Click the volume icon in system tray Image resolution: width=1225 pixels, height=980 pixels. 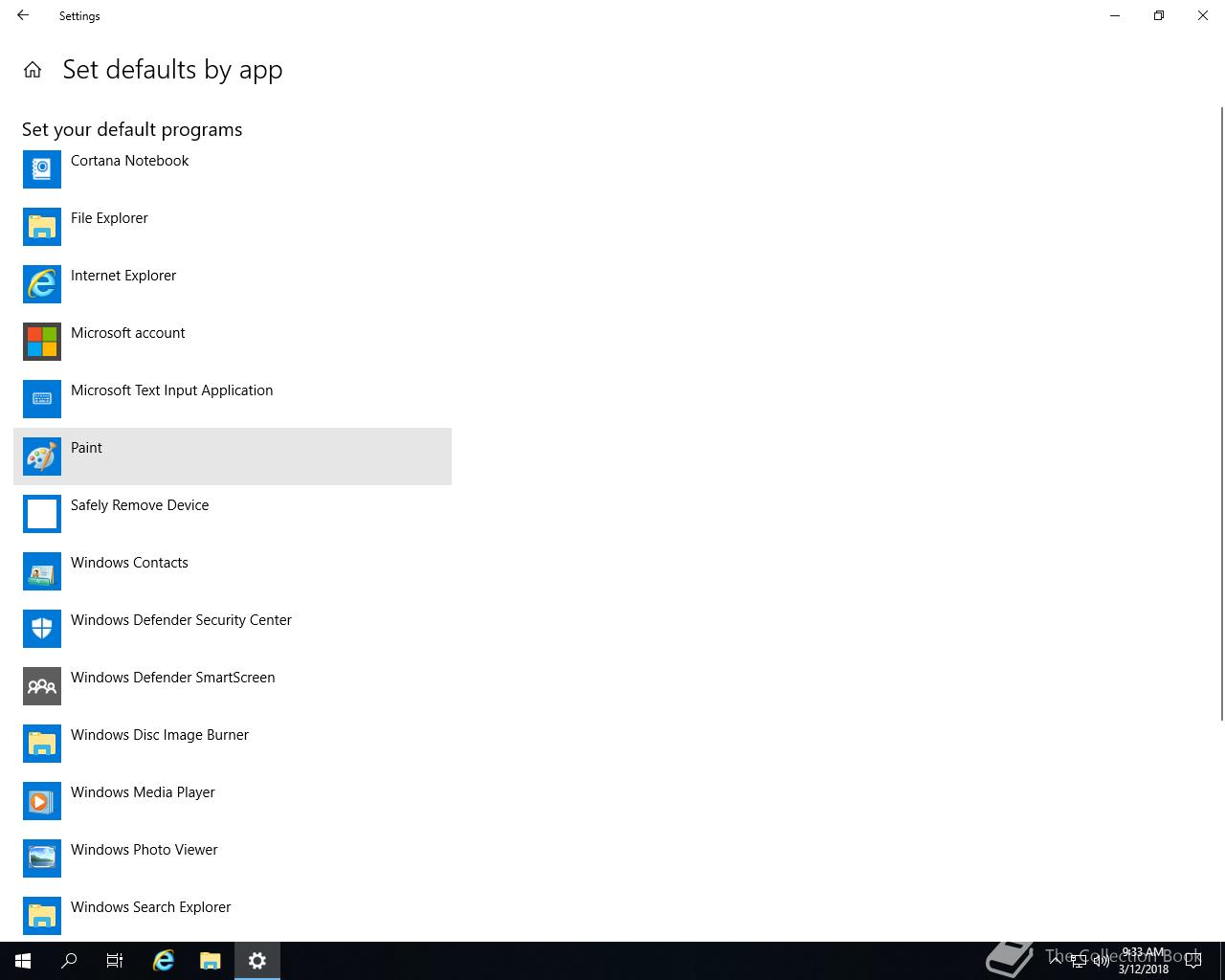(1101, 961)
